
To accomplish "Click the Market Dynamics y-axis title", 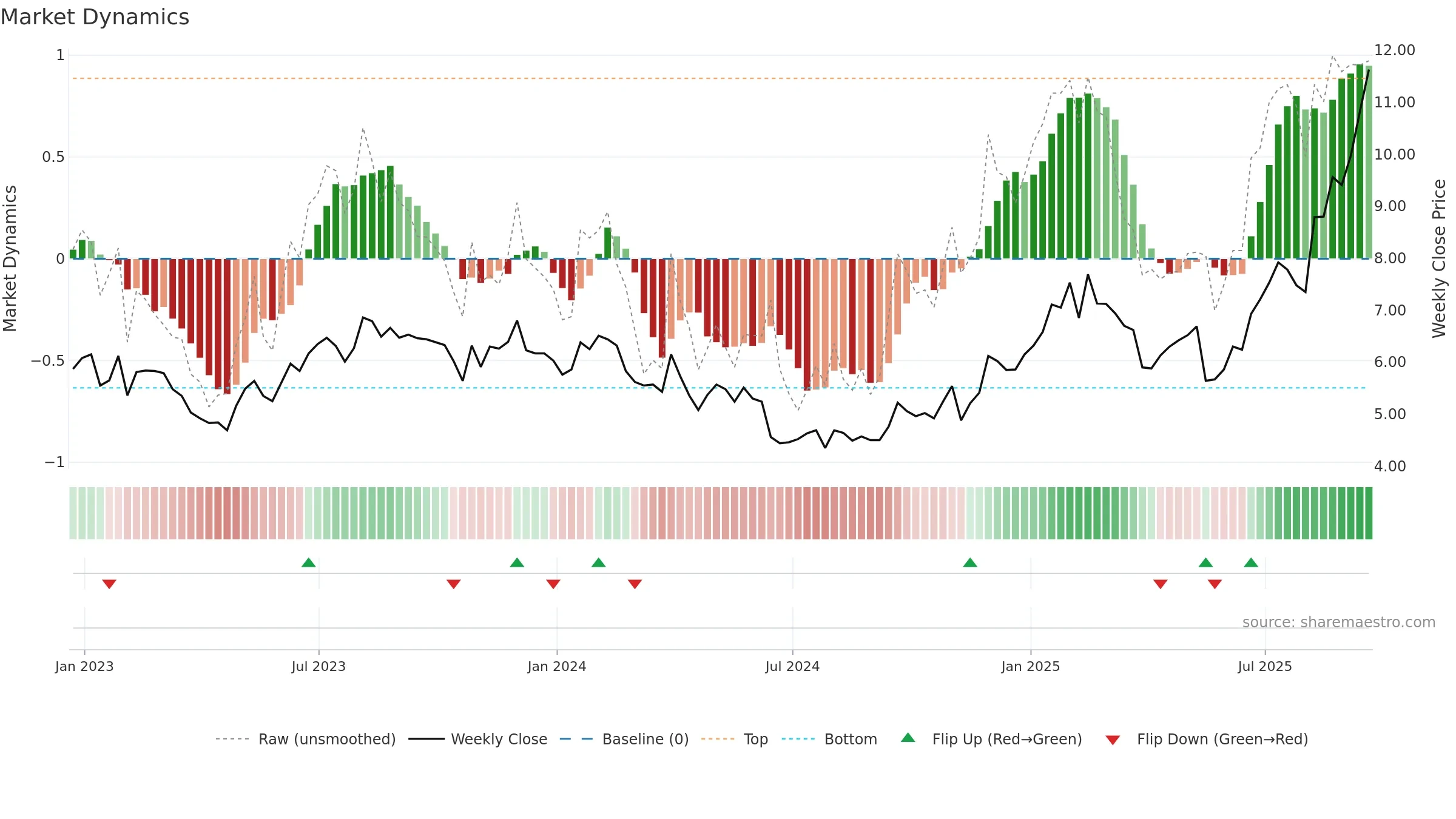I will click(10, 258).
